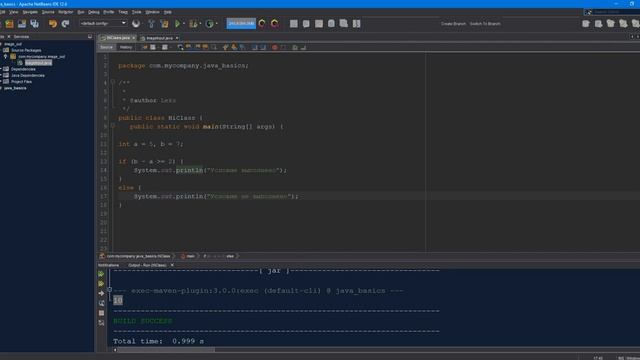Open the Refactor menu
The width and height of the screenshot is (640, 360).
[65, 12]
